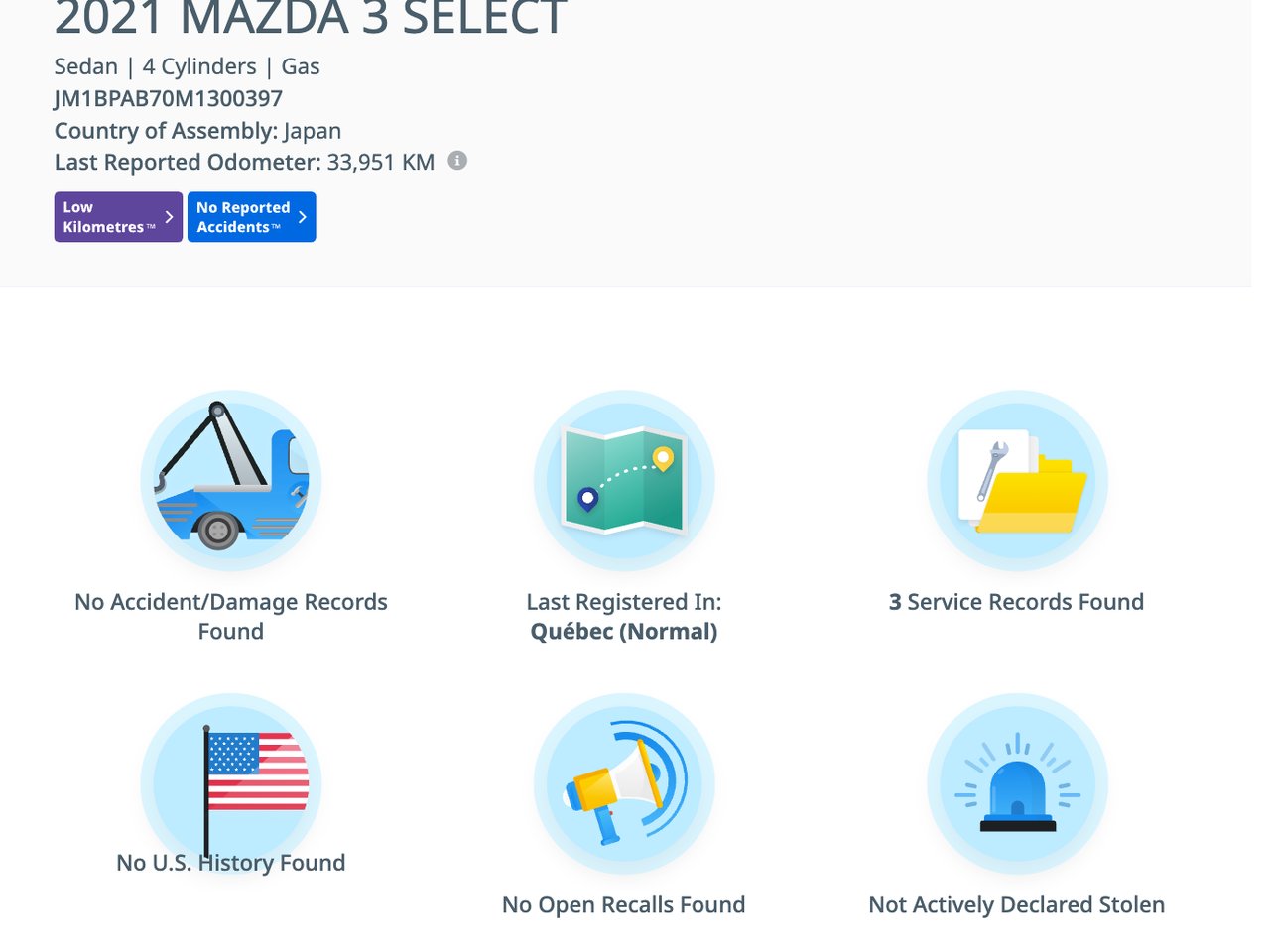The image size is (1270, 952).
Task: Click the tow truck accident records icon
Action: point(231,481)
